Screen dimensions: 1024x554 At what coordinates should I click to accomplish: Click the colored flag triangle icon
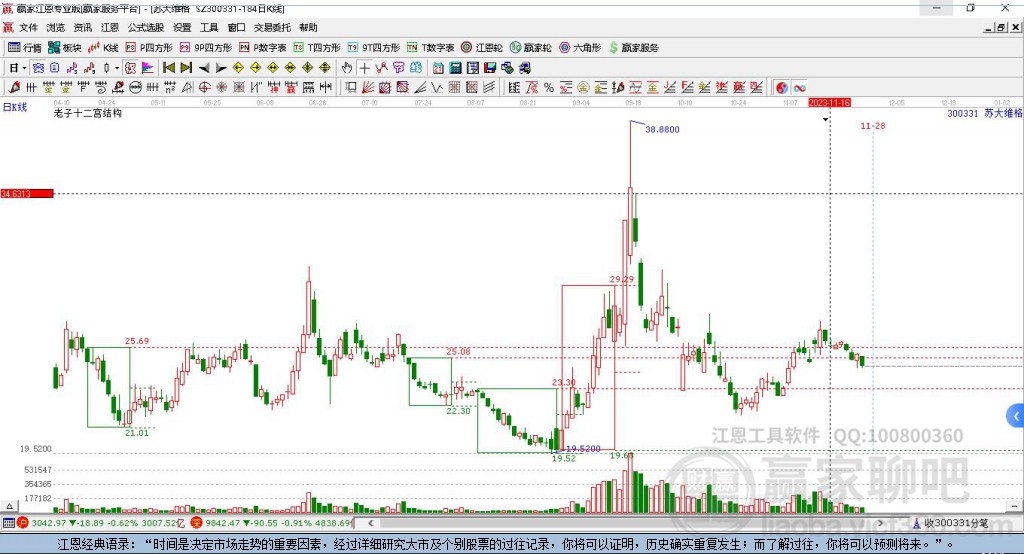tap(148, 68)
